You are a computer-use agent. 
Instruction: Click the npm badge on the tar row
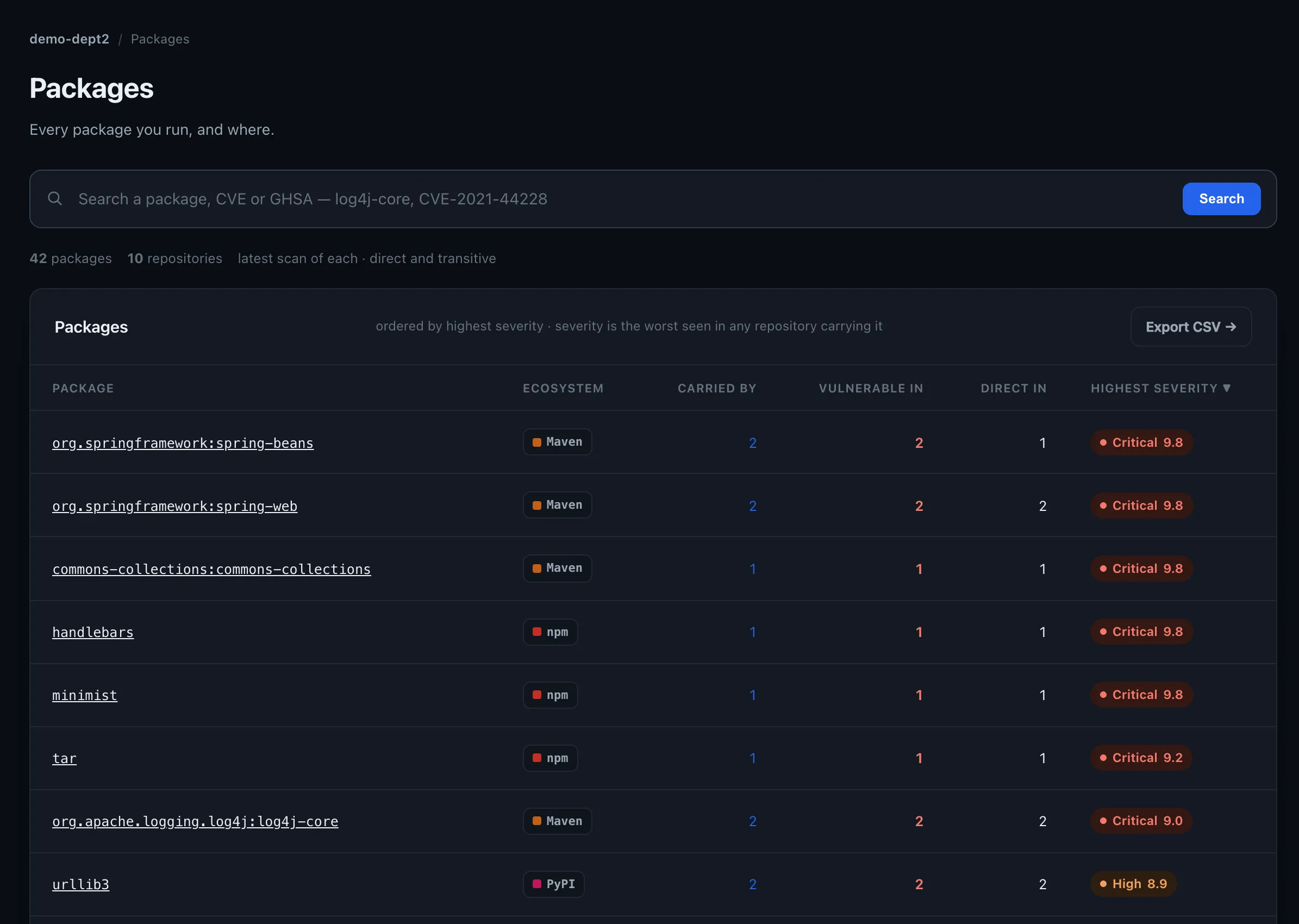(550, 758)
